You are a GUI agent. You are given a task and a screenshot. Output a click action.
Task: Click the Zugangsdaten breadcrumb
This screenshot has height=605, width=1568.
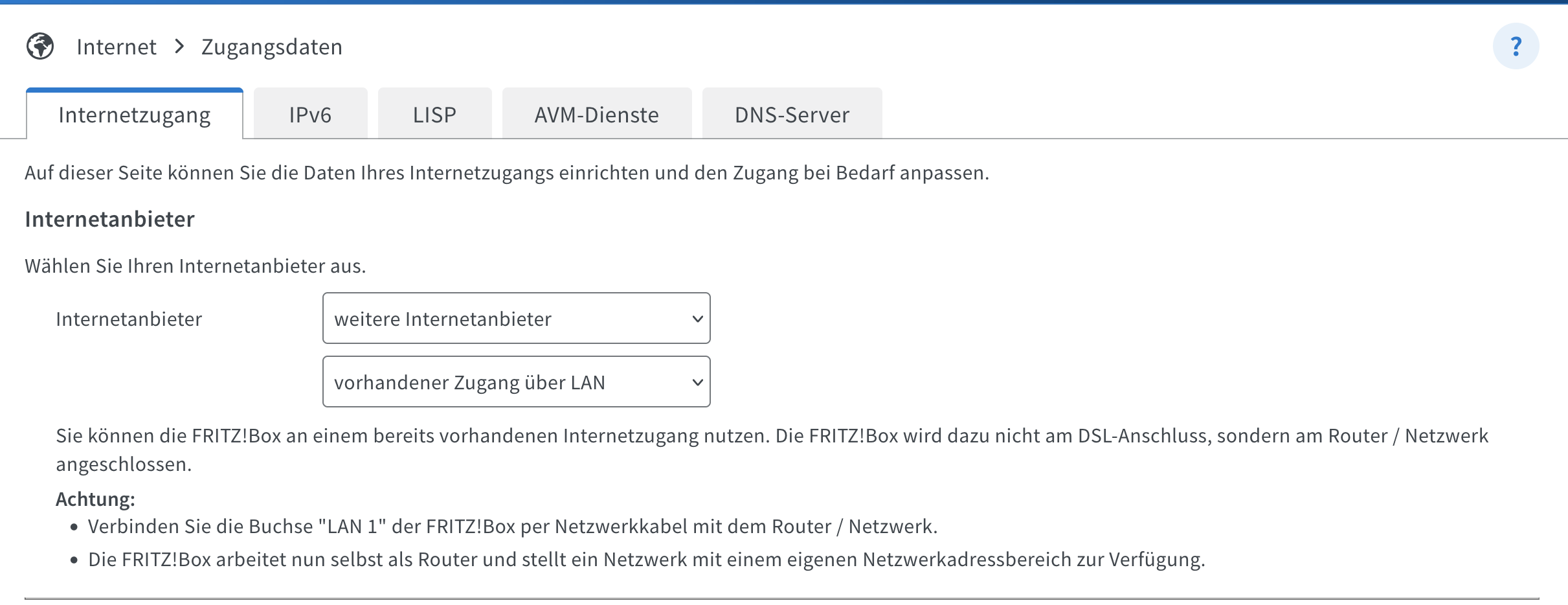tap(272, 47)
